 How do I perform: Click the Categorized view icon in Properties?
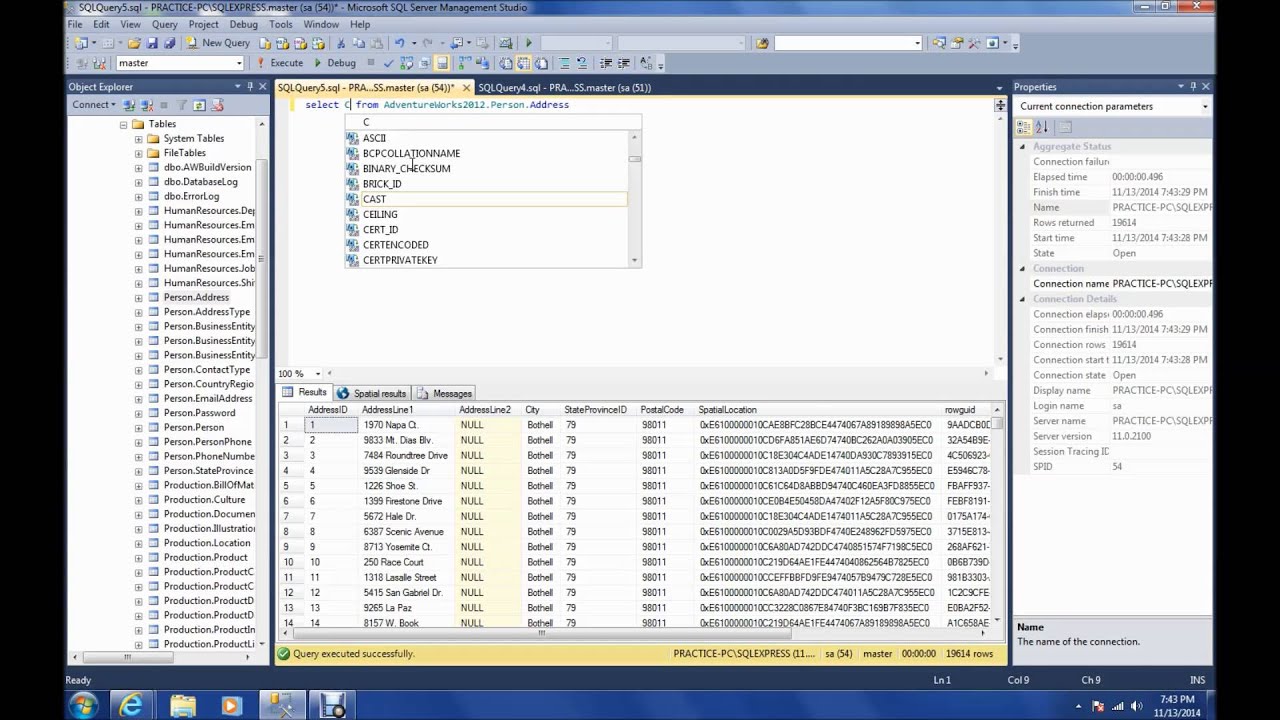tap(1024, 127)
